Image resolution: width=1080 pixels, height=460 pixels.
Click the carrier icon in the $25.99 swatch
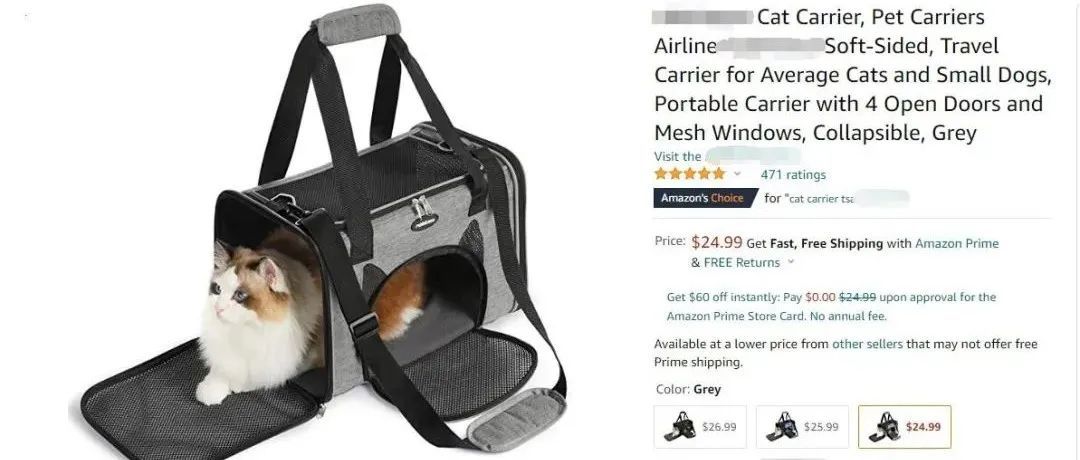(782, 427)
